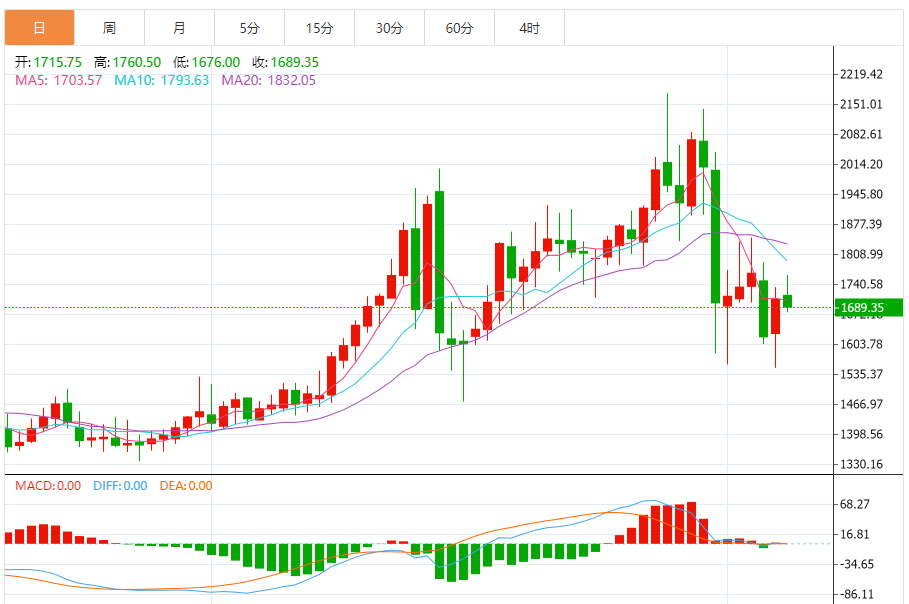
Task: Click the MA10 1793.63 indicator label
Action: [x=161, y=80]
